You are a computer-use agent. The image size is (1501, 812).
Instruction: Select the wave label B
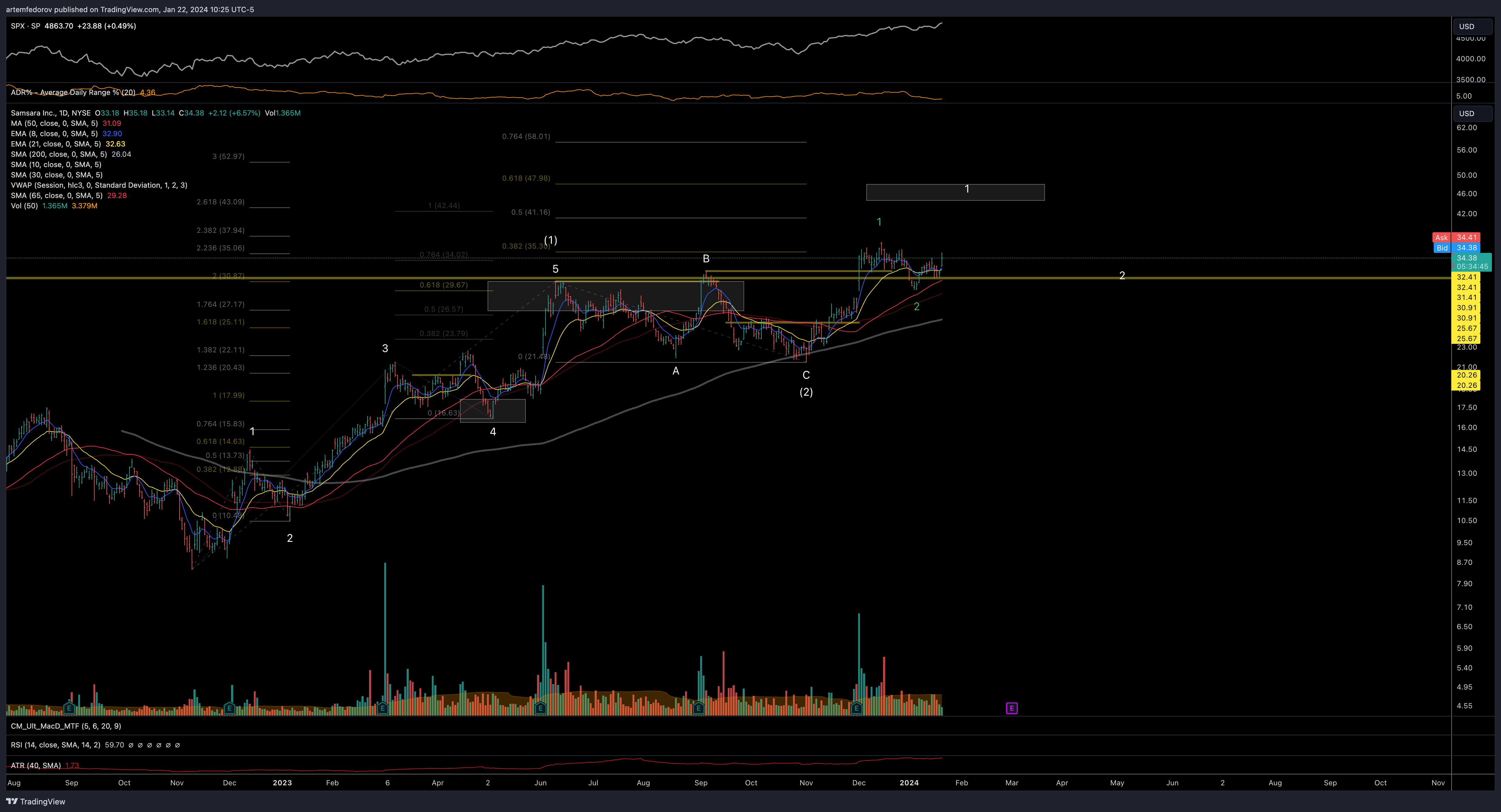[x=706, y=259]
